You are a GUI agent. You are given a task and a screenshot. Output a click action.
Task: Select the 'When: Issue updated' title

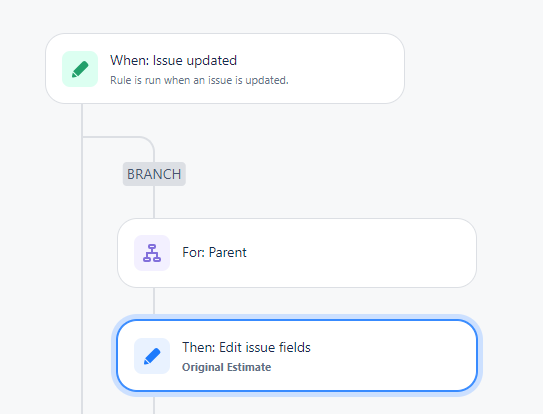pos(173,60)
